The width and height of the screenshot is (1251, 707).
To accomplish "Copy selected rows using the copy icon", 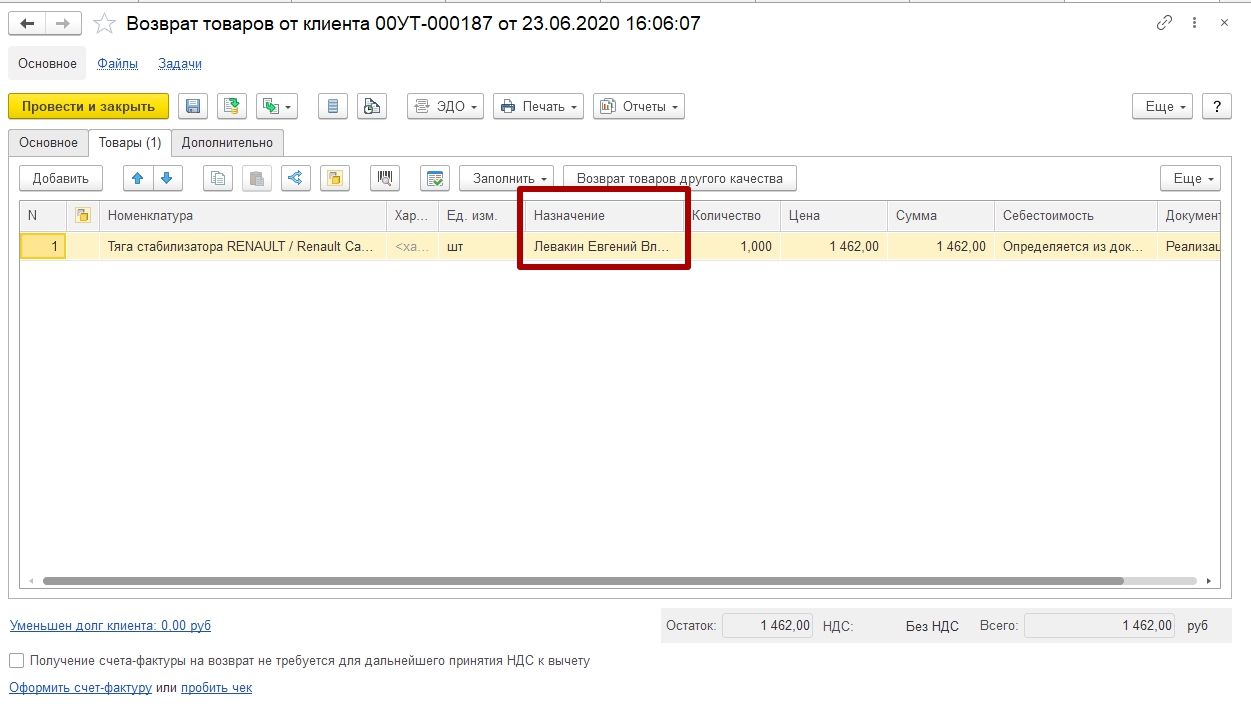I will point(218,178).
